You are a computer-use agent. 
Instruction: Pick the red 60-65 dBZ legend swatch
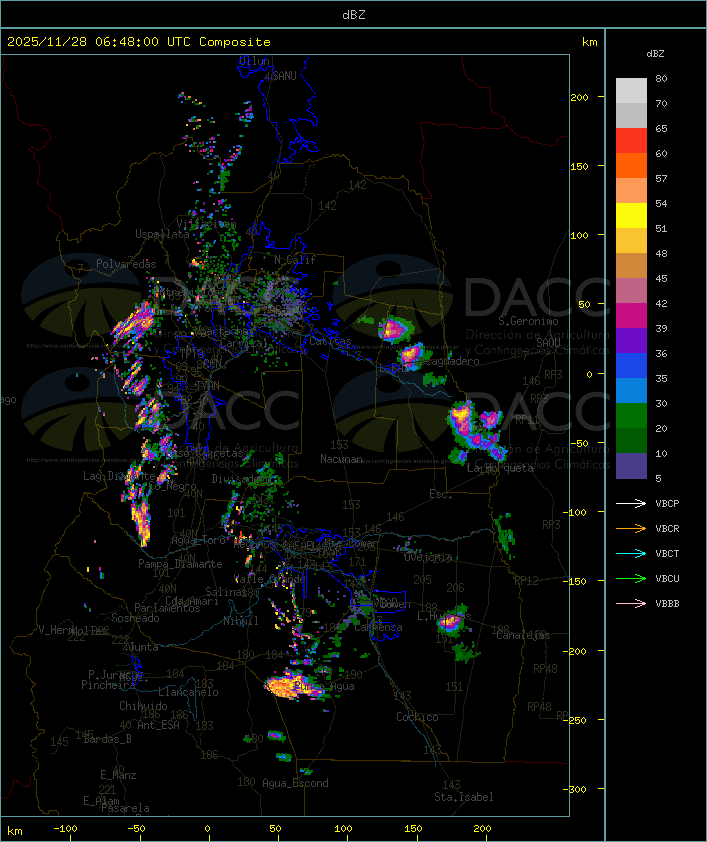631,141
